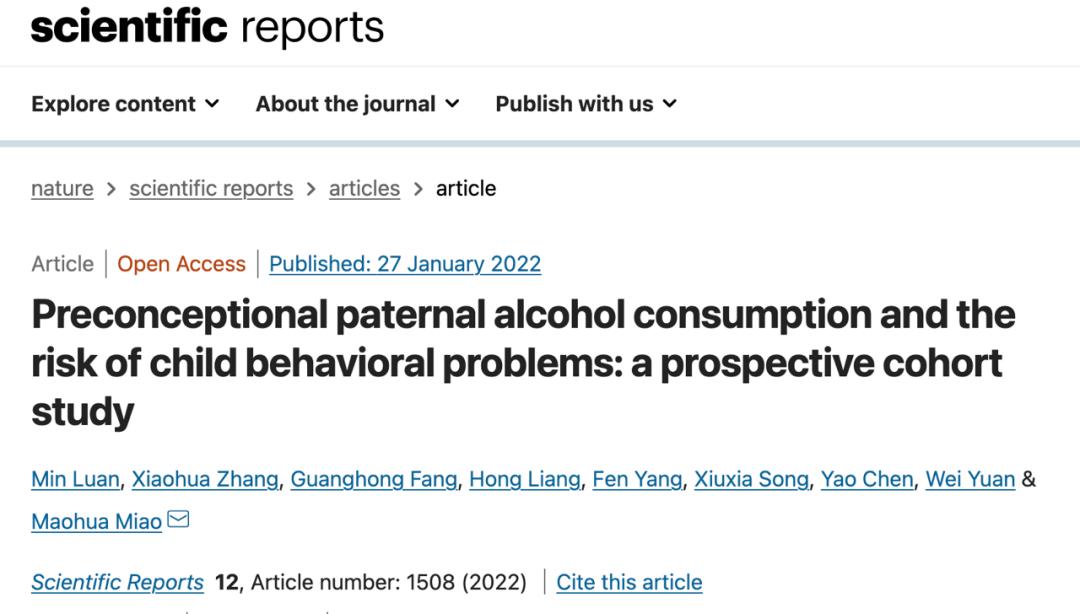Go to the nature breadcrumb link
Image resolution: width=1080 pixels, height=614 pixels.
[x=62, y=189]
